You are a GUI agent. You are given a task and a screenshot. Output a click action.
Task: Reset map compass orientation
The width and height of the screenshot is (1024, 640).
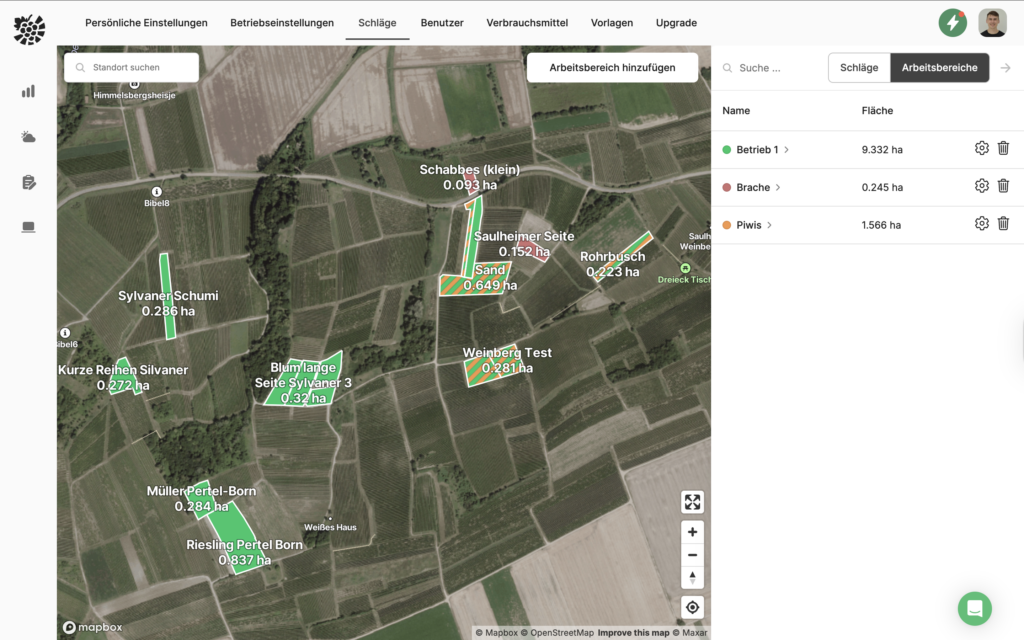pyautogui.click(x=692, y=577)
